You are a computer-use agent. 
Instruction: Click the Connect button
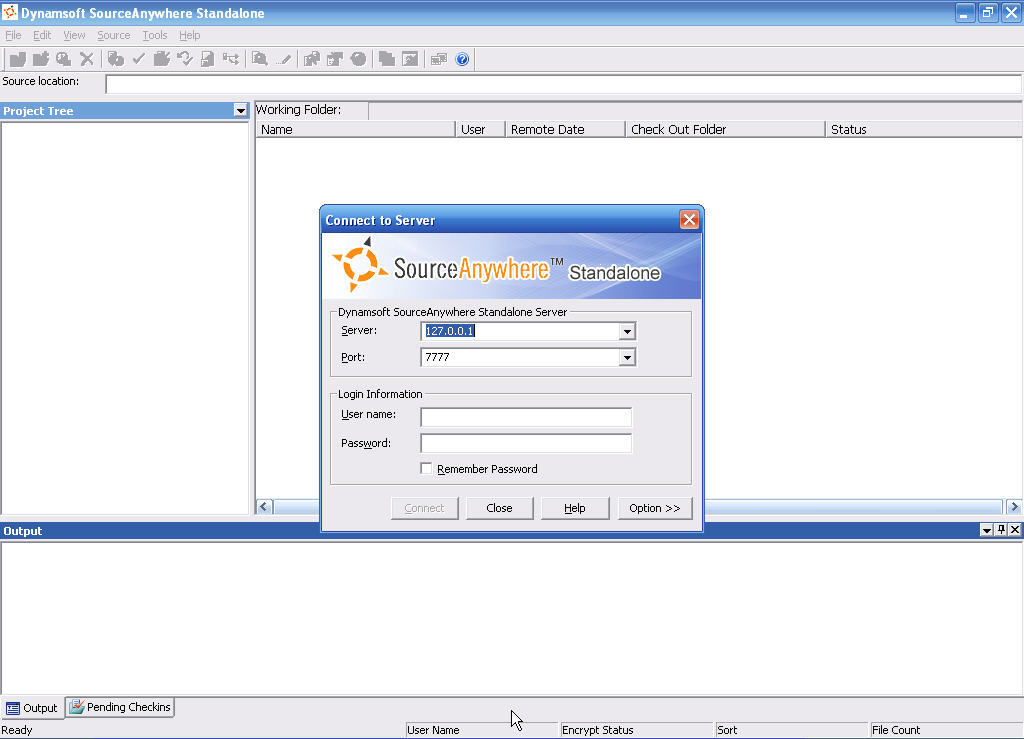click(424, 508)
